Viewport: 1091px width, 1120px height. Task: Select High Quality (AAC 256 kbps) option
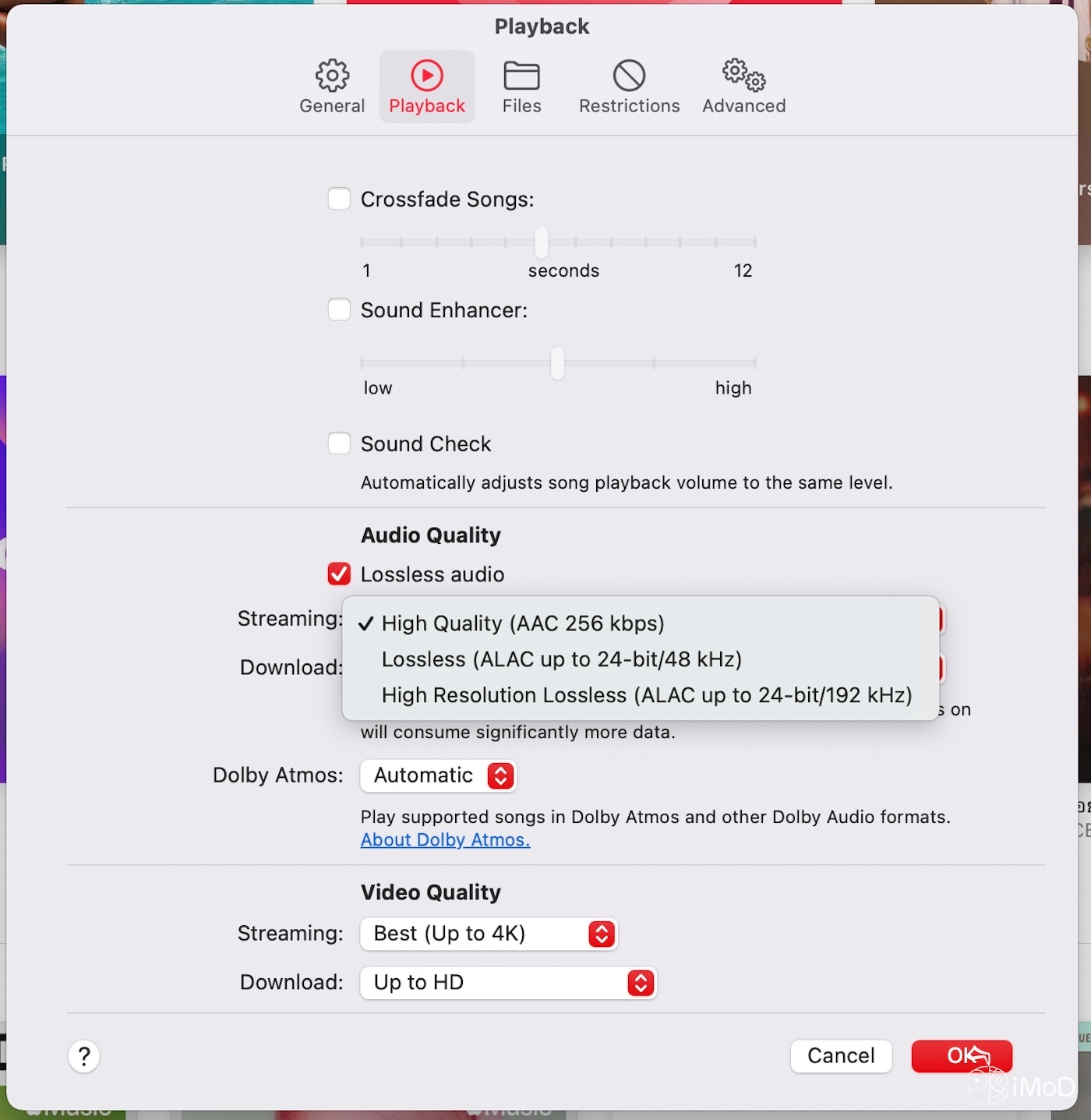(522, 624)
